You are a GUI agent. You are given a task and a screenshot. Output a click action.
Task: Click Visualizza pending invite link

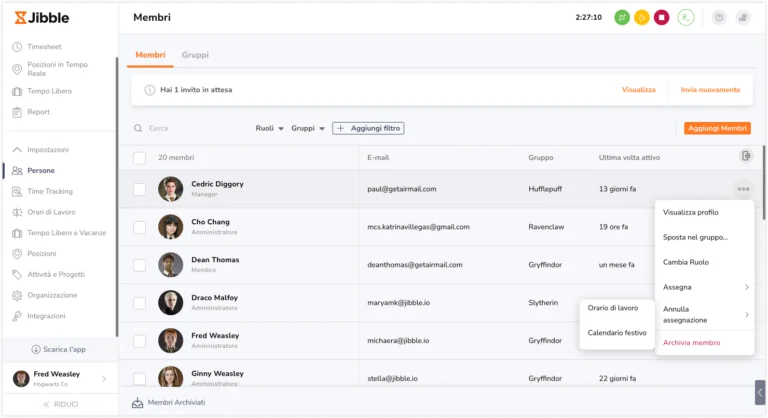(638, 90)
